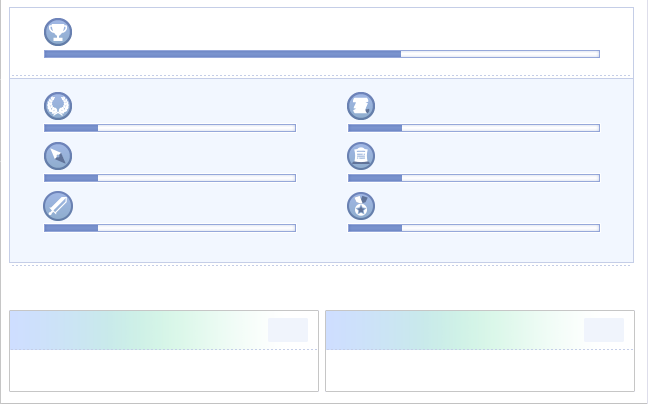Click the progress bar beneath the compass icon
Viewport: 648px width, 404px height.
click(x=170, y=178)
